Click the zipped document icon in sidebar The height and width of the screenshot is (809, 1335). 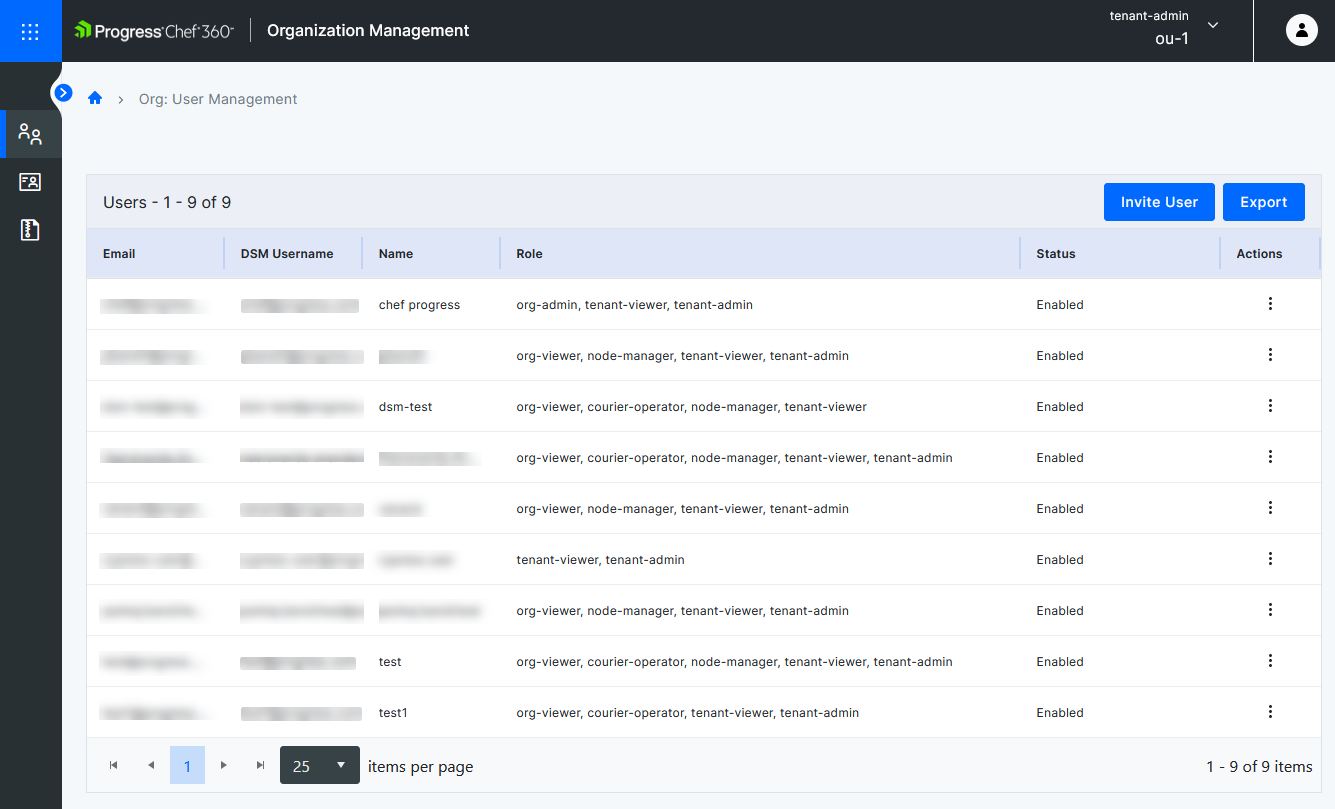29,229
